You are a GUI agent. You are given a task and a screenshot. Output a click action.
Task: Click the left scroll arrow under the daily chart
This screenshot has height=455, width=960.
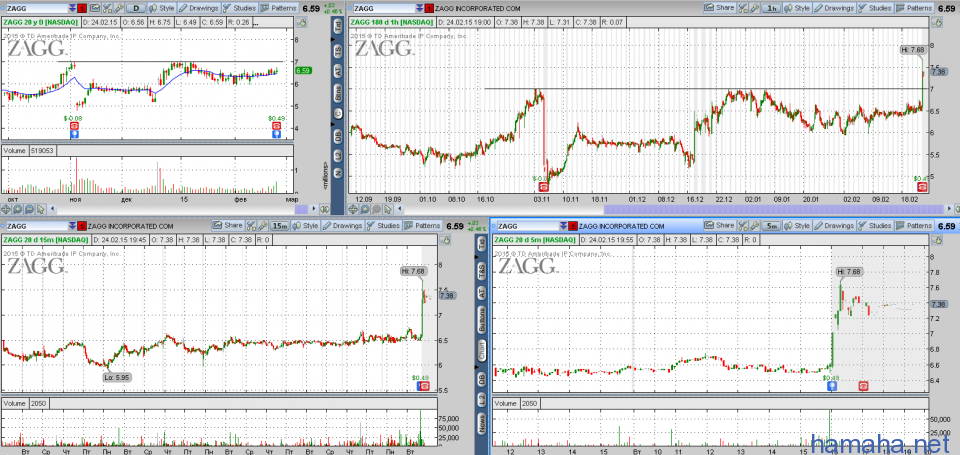click(x=52, y=209)
